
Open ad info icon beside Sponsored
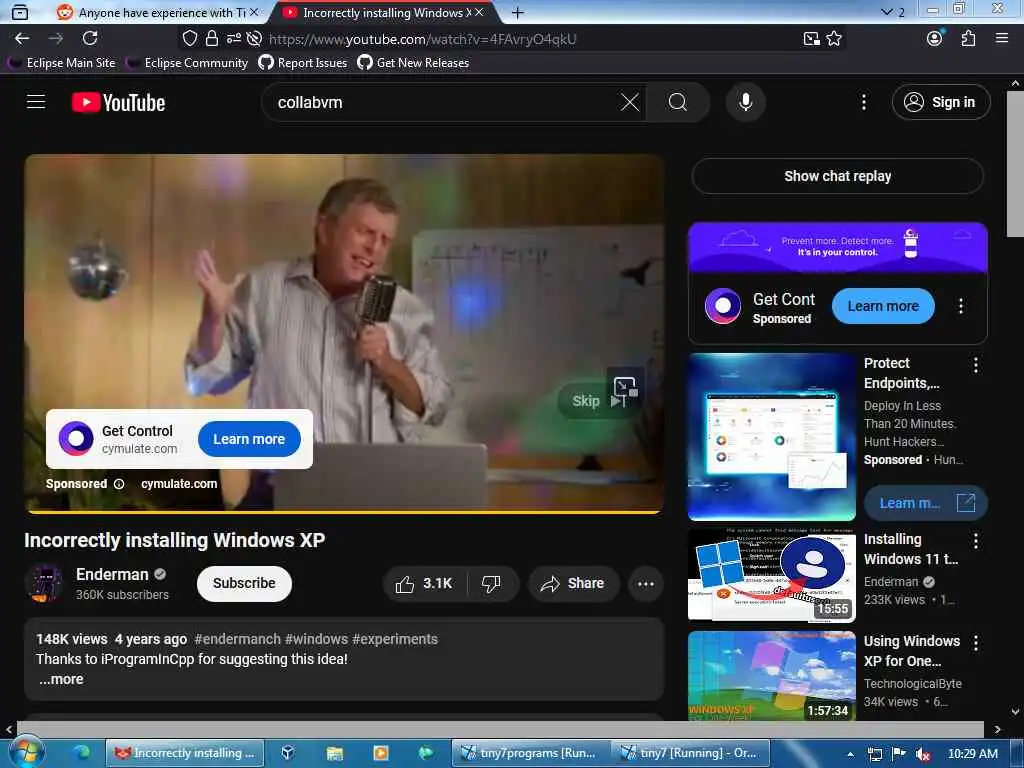tap(119, 484)
